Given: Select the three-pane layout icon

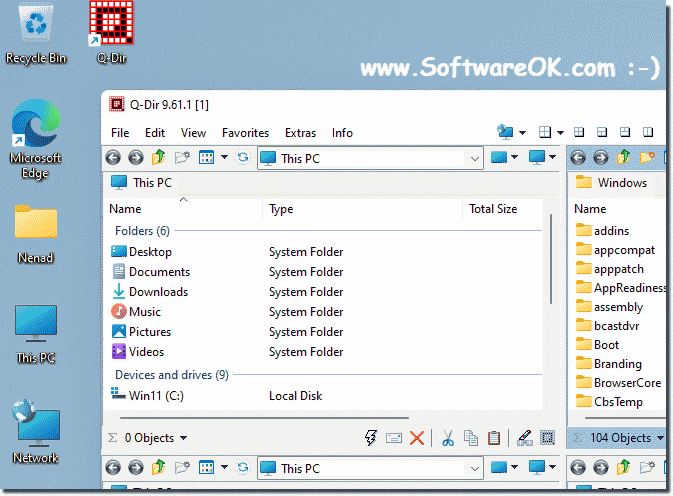Looking at the screenshot, I should click(x=602, y=132).
